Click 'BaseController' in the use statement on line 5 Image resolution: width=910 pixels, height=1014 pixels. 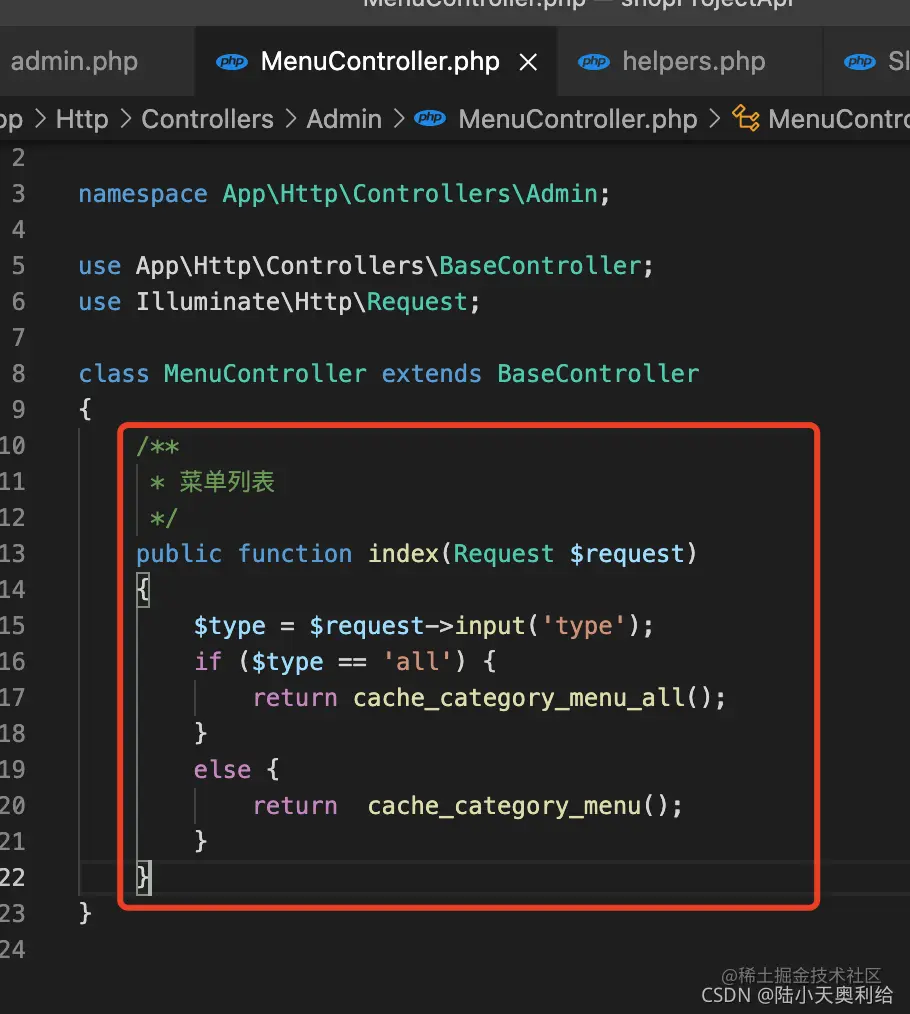[540, 266]
